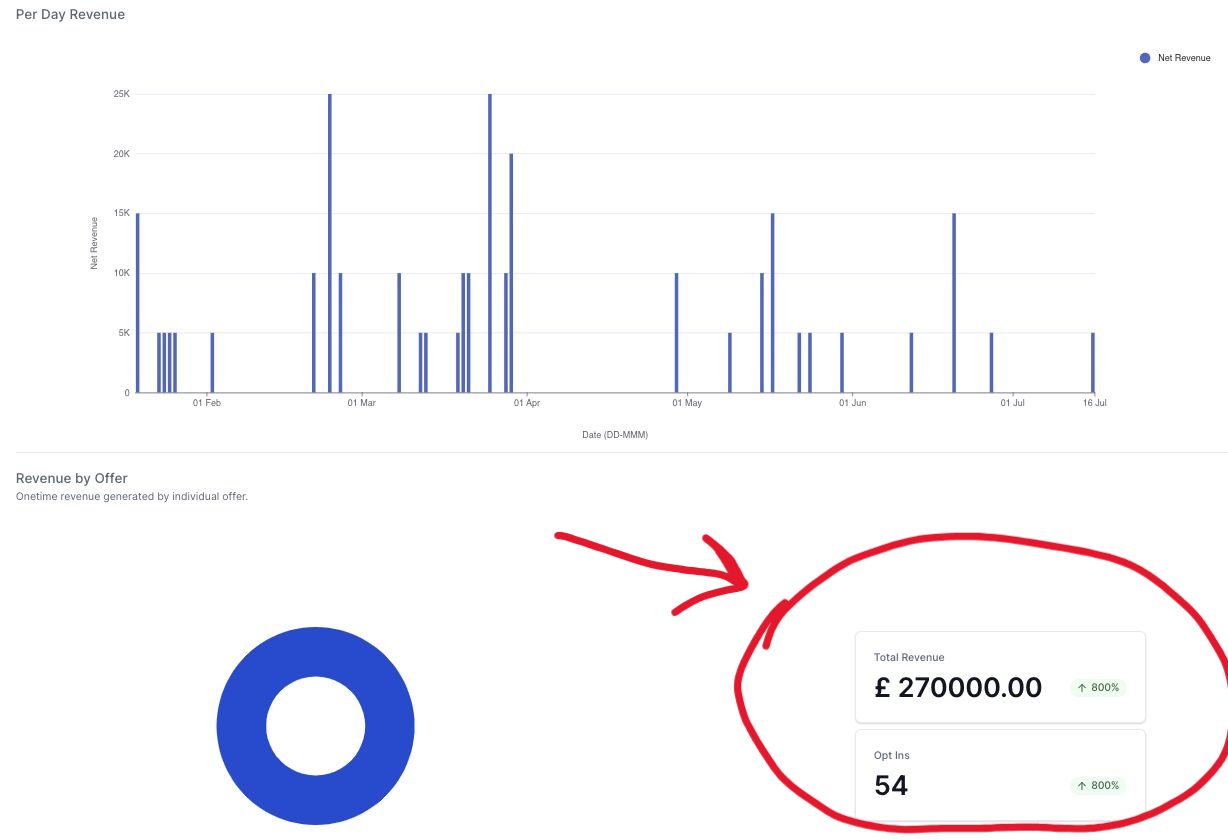
Task: Click the 25K y-axis label
Action: point(121,94)
